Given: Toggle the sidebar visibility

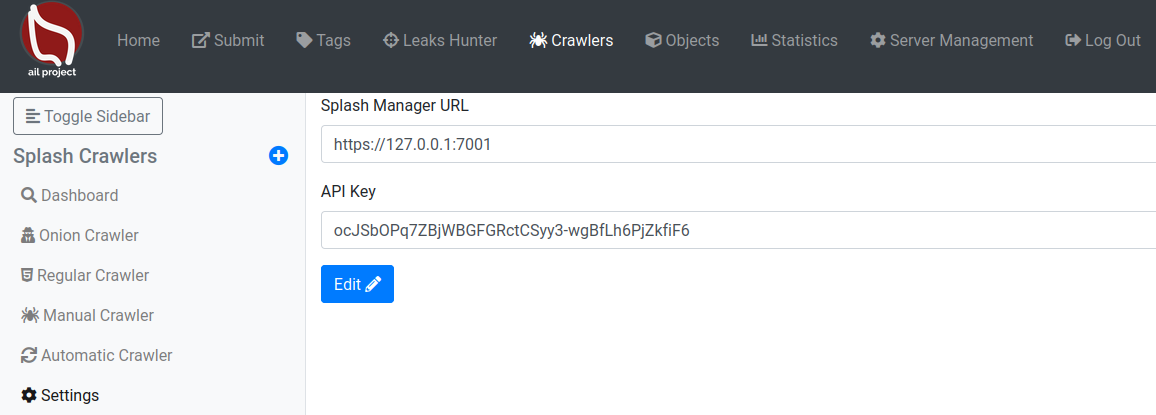Looking at the screenshot, I should coord(88,116).
